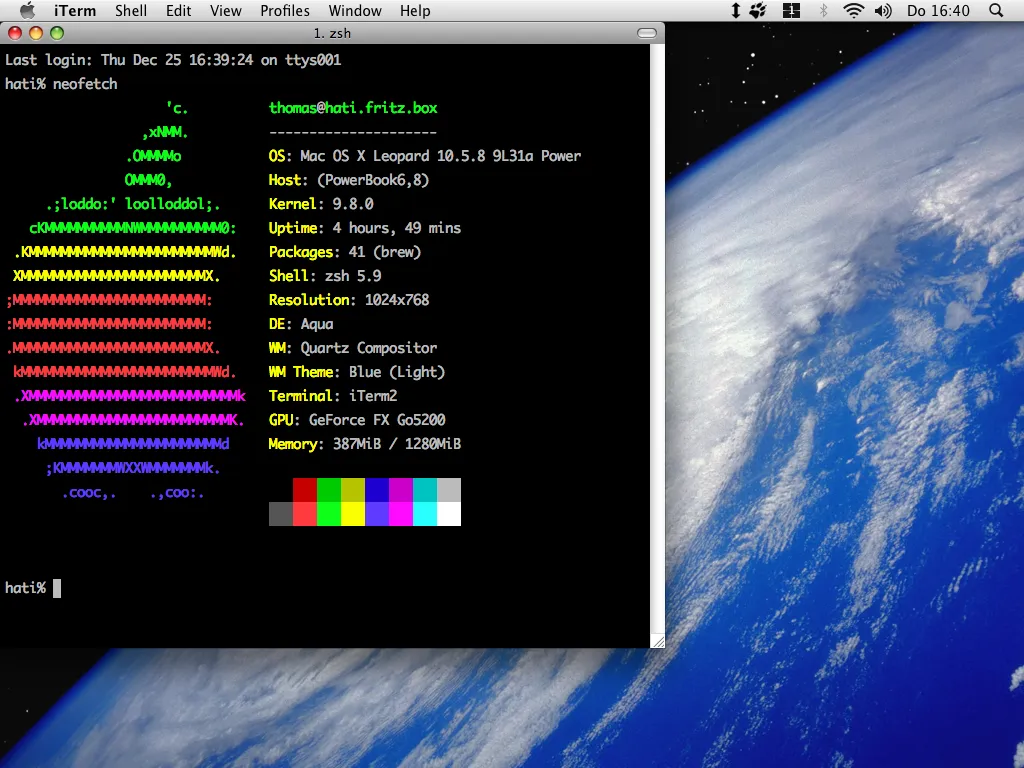The width and height of the screenshot is (1024, 768).
Task: Open the Apple menu
Action: [x=27, y=11]
